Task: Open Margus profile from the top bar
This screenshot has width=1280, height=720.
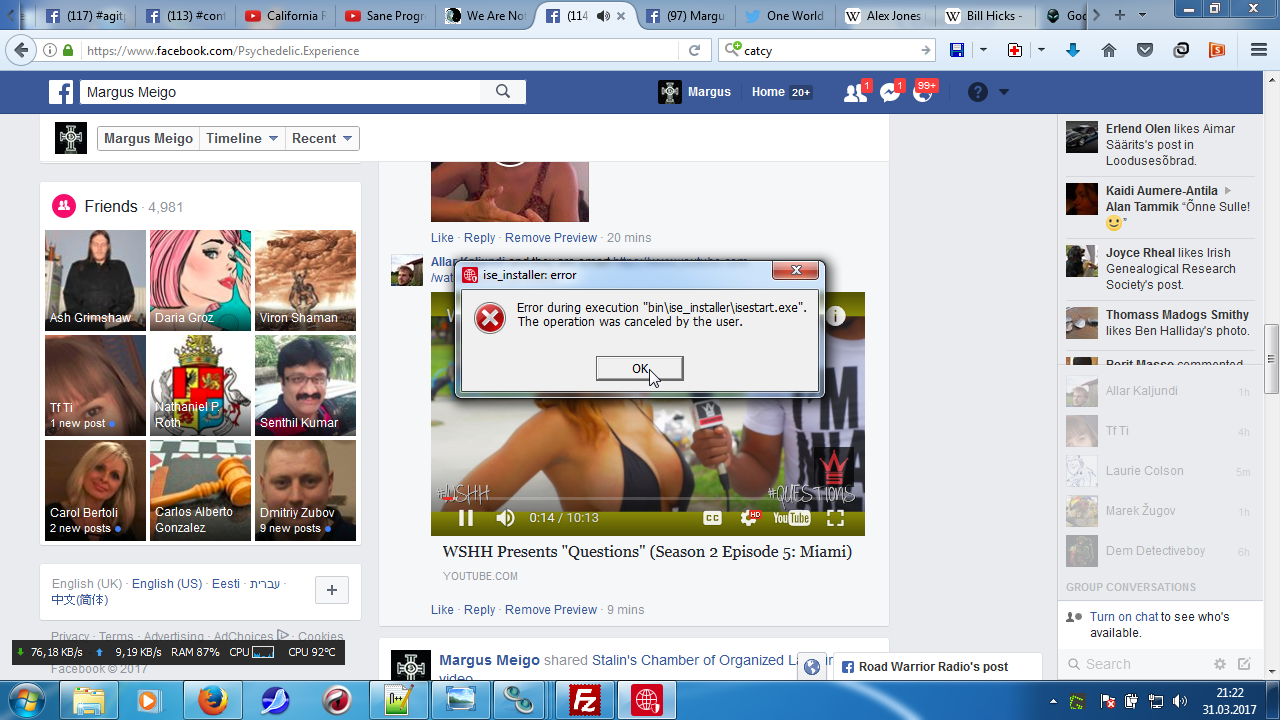Action: (695, 92)
